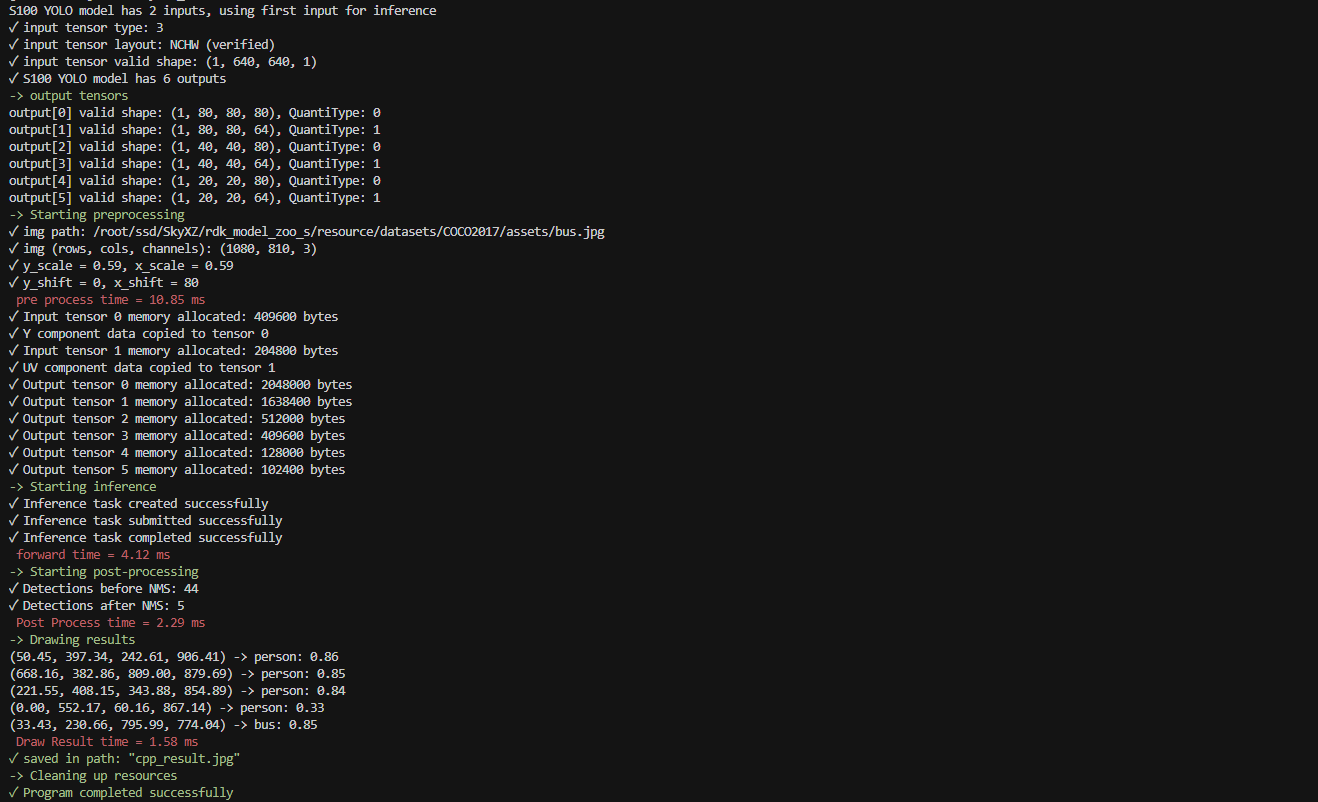The image size is (1318, 802).
Task: Click the "-> Starting preprocessing" header line
Action: (97, 215)
